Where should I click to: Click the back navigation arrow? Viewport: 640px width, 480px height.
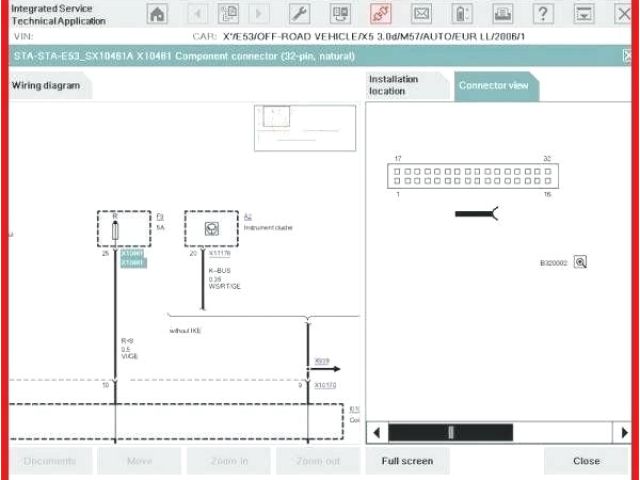click(x=197, y=14)
